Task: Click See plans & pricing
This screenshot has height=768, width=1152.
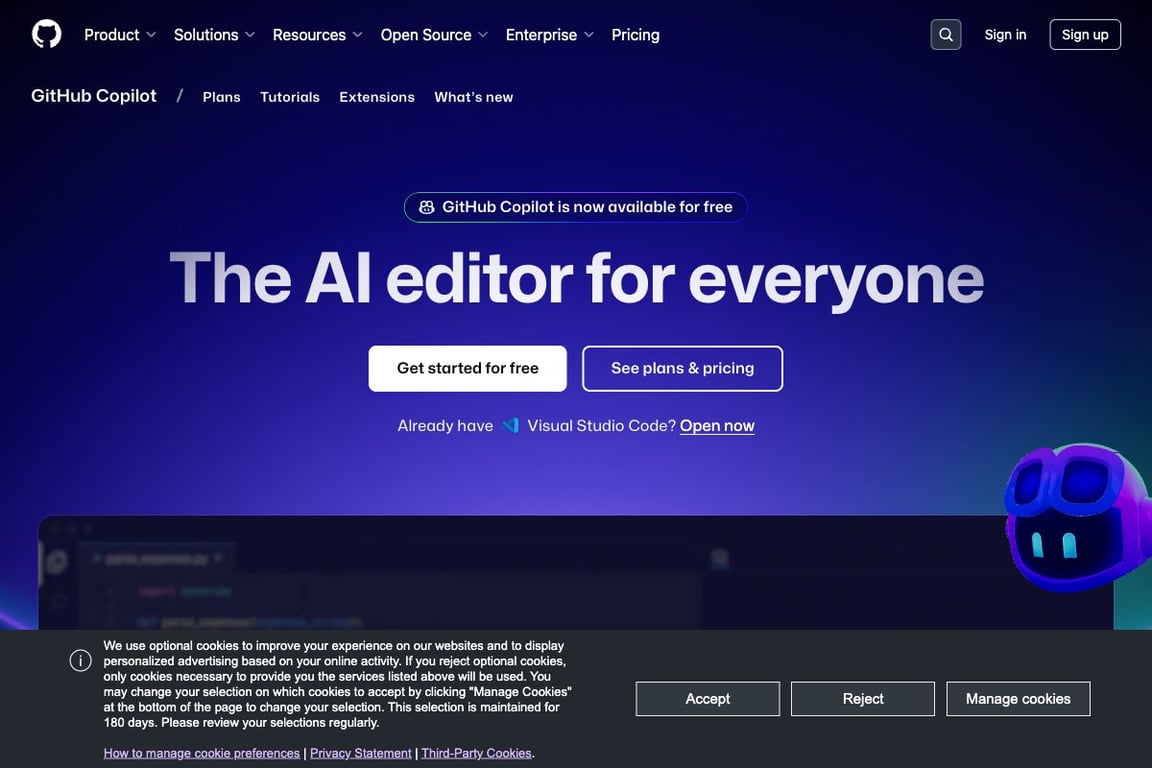Action: [x=682, y=368]
